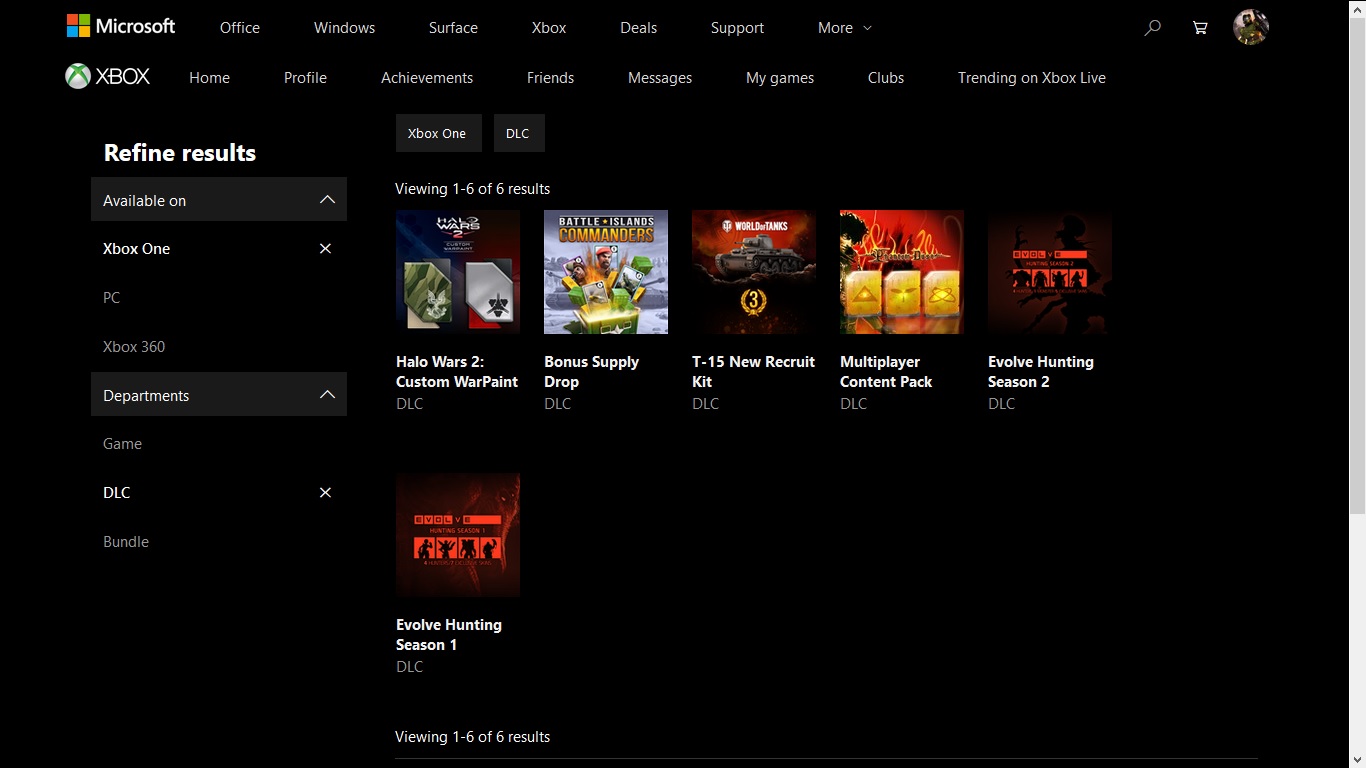Image resolution: width=1366 pixels, height=768 pixels.
Task: Filter results by PC platform
Action: (112, 298)
